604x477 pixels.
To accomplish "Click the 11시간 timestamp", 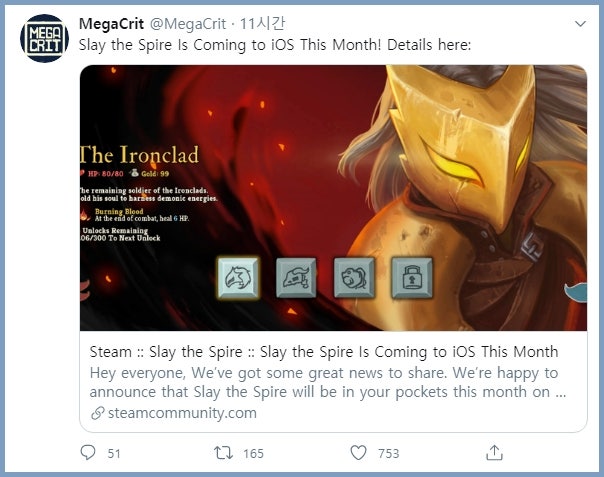I will [x=262, y=24].
